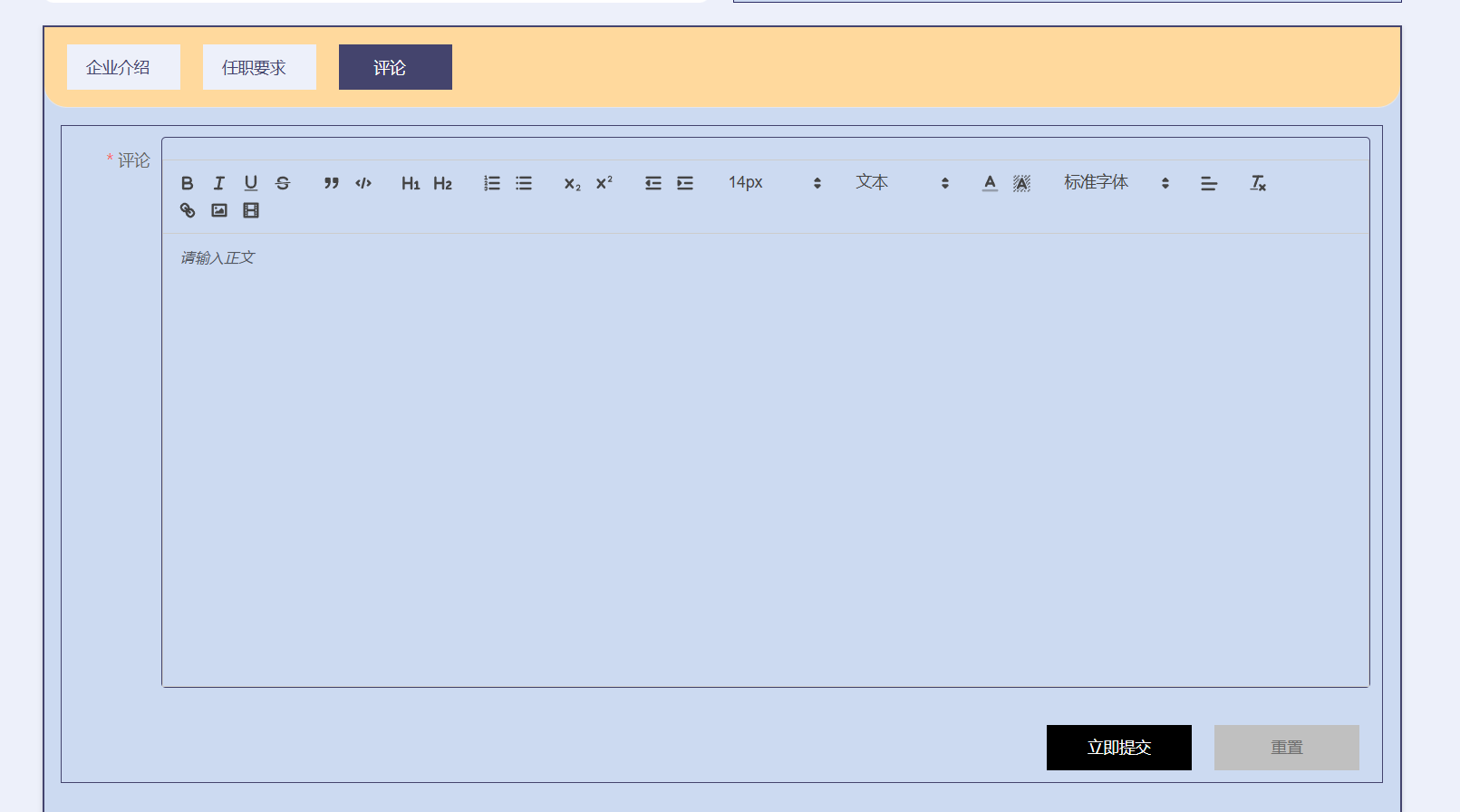This screenshot has width=1460, height=812.
Task: Create a bulleted list
Action: pyautogui.click(x=524, y=183)
